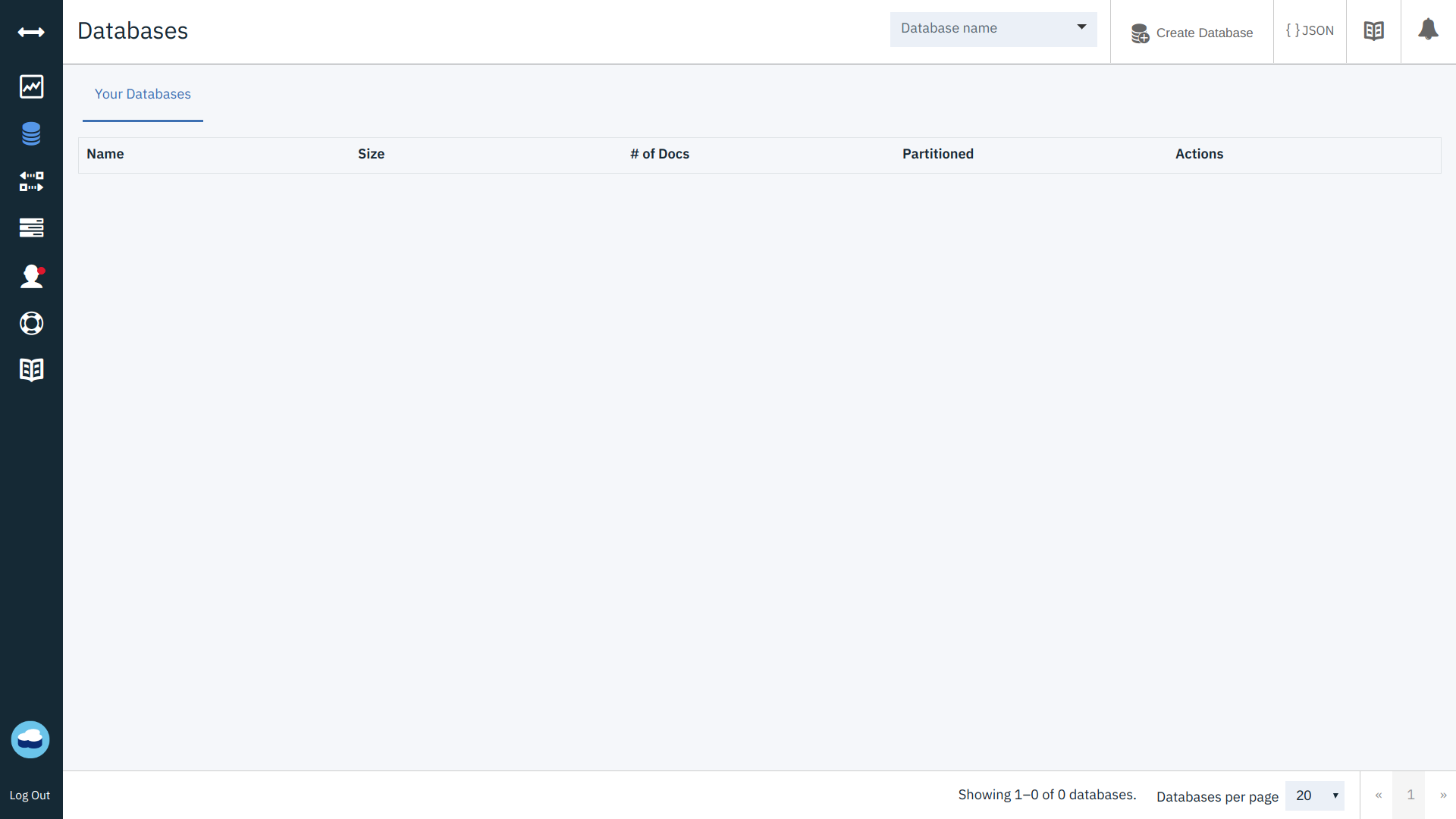Click the Create Database button
The image size is (1456, 819).
(1191, 33)
